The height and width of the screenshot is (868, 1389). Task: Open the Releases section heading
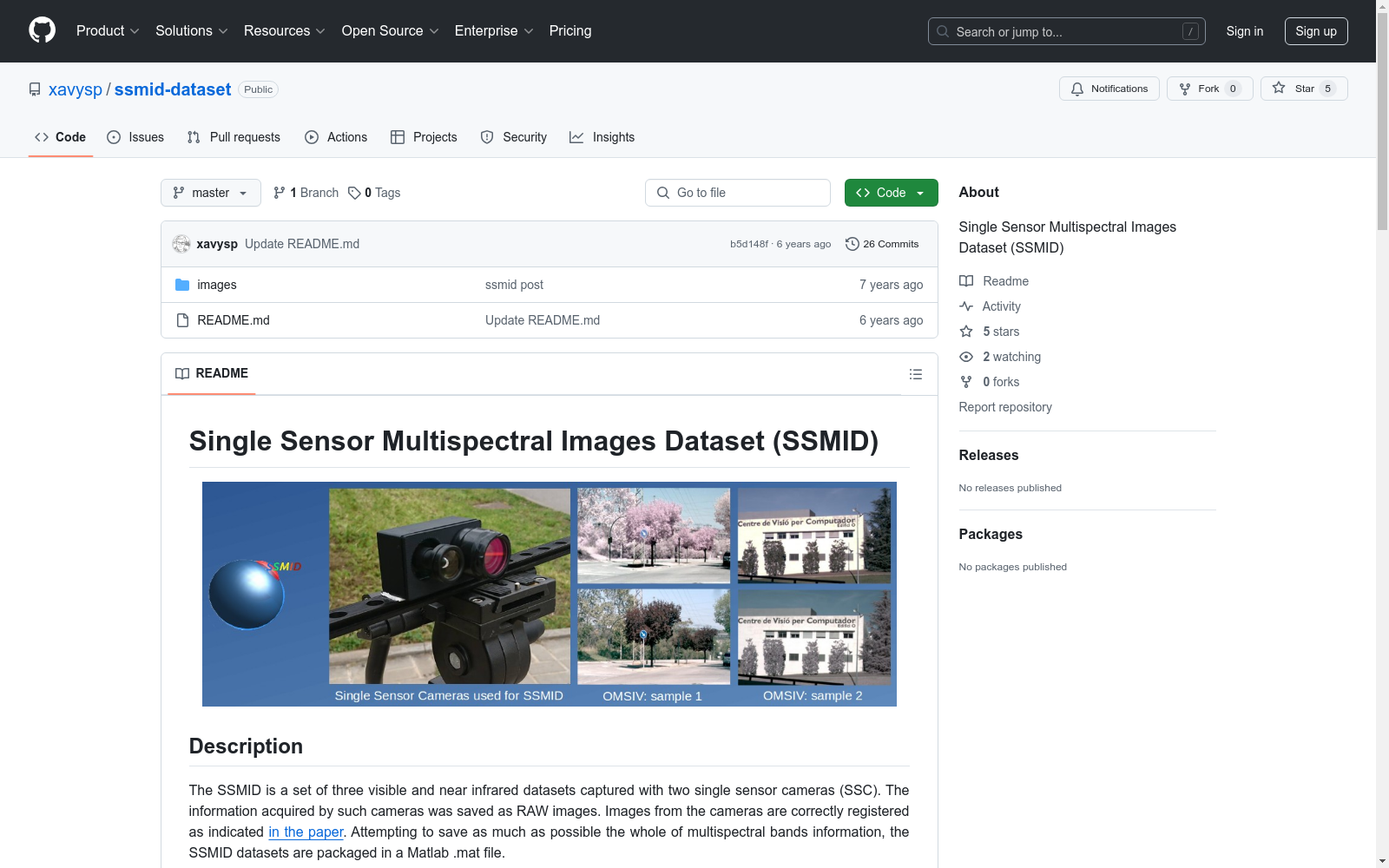(x=989, y=456)
